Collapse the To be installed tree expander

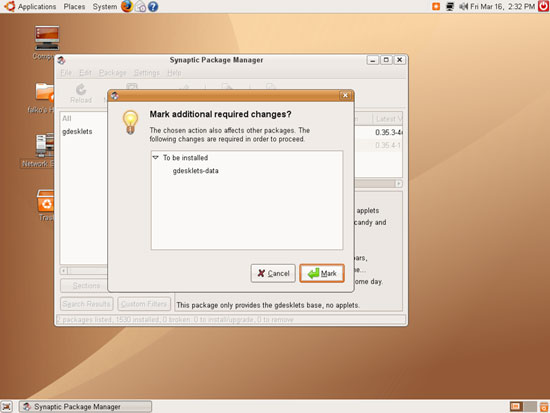click(x=156, y=158)
